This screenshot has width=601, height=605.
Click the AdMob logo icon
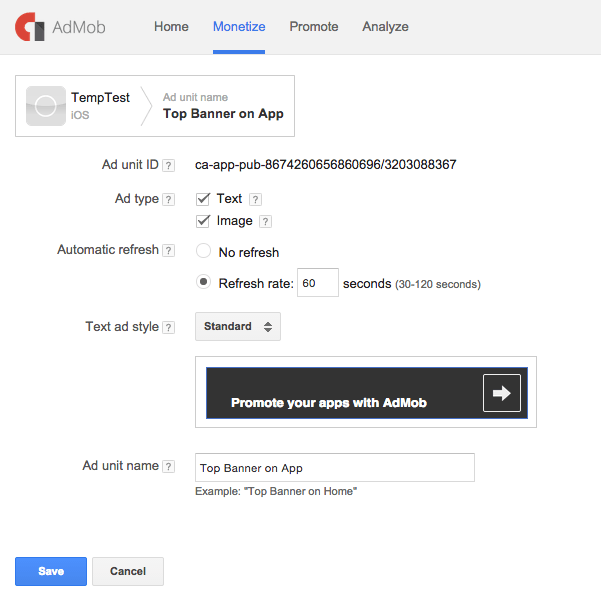click(30, 27)
